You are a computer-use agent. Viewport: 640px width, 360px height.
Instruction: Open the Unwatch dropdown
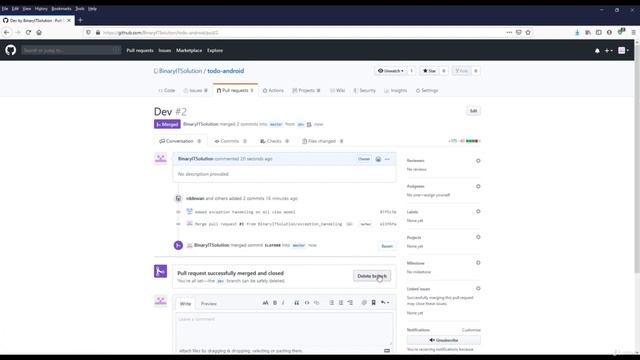(391, 71)
